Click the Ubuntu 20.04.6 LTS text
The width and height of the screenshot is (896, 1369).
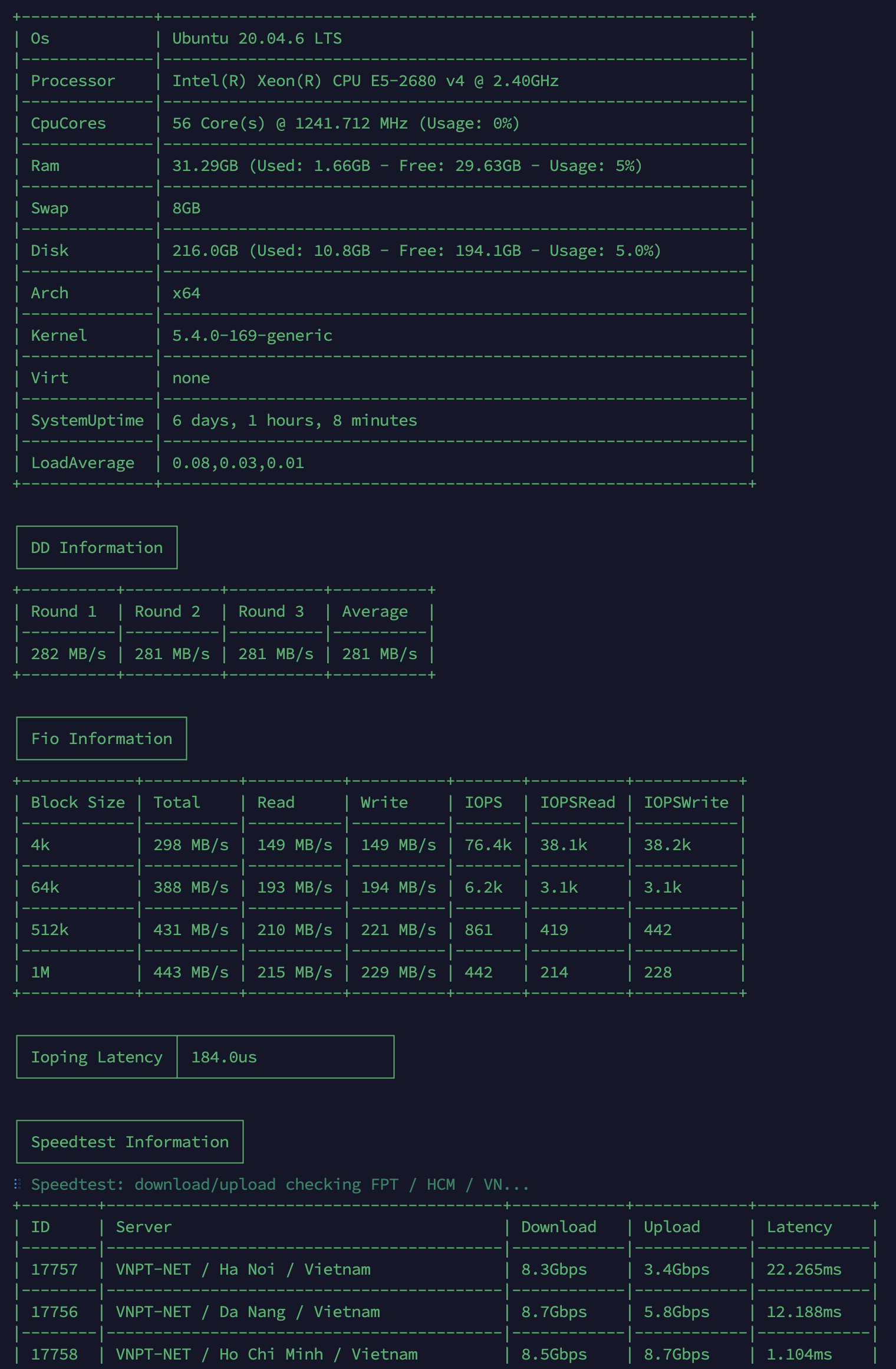point(257,39)
